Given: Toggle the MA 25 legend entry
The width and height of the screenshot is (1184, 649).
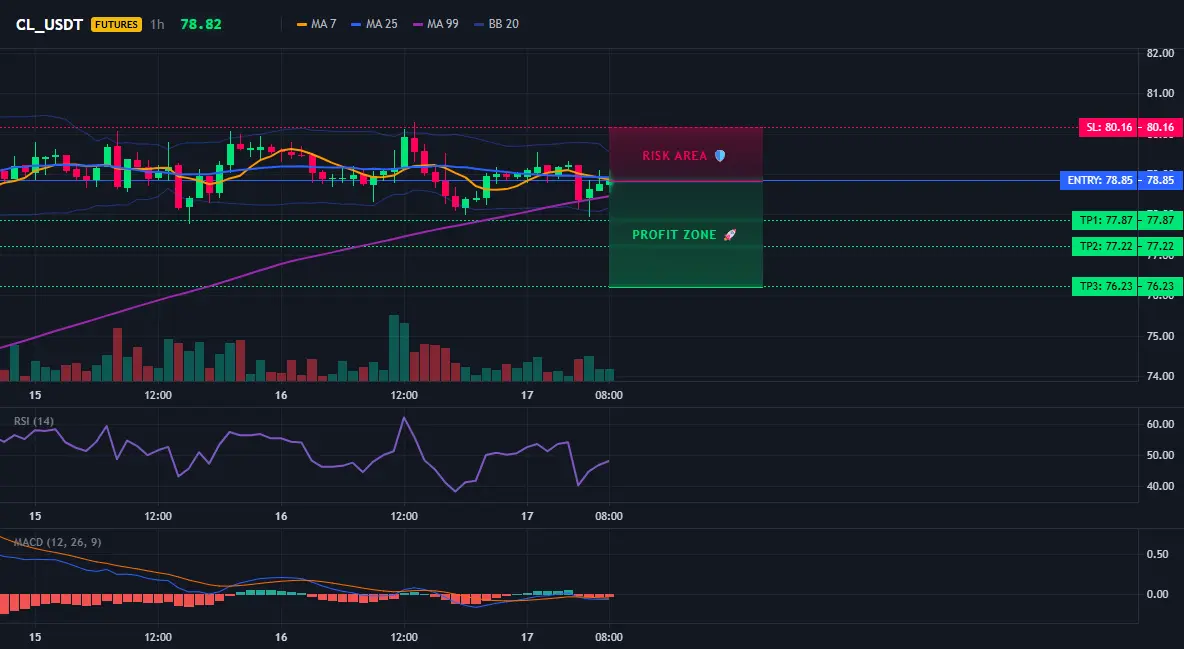Looking at the screenshot, I should coord(375,24).
